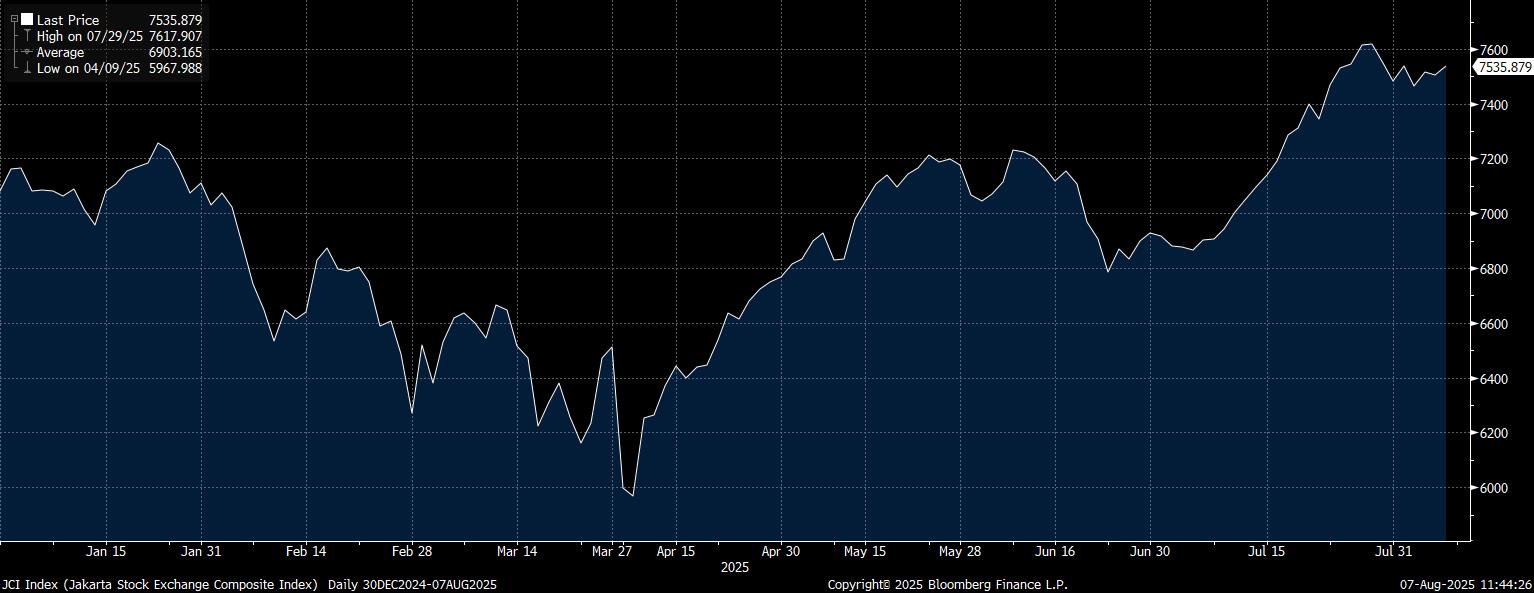This screenshot has height=593, width=1534.
Task: Click the 6000 y-axis label
Action: pyautogui.click(x=1493, y=488)
